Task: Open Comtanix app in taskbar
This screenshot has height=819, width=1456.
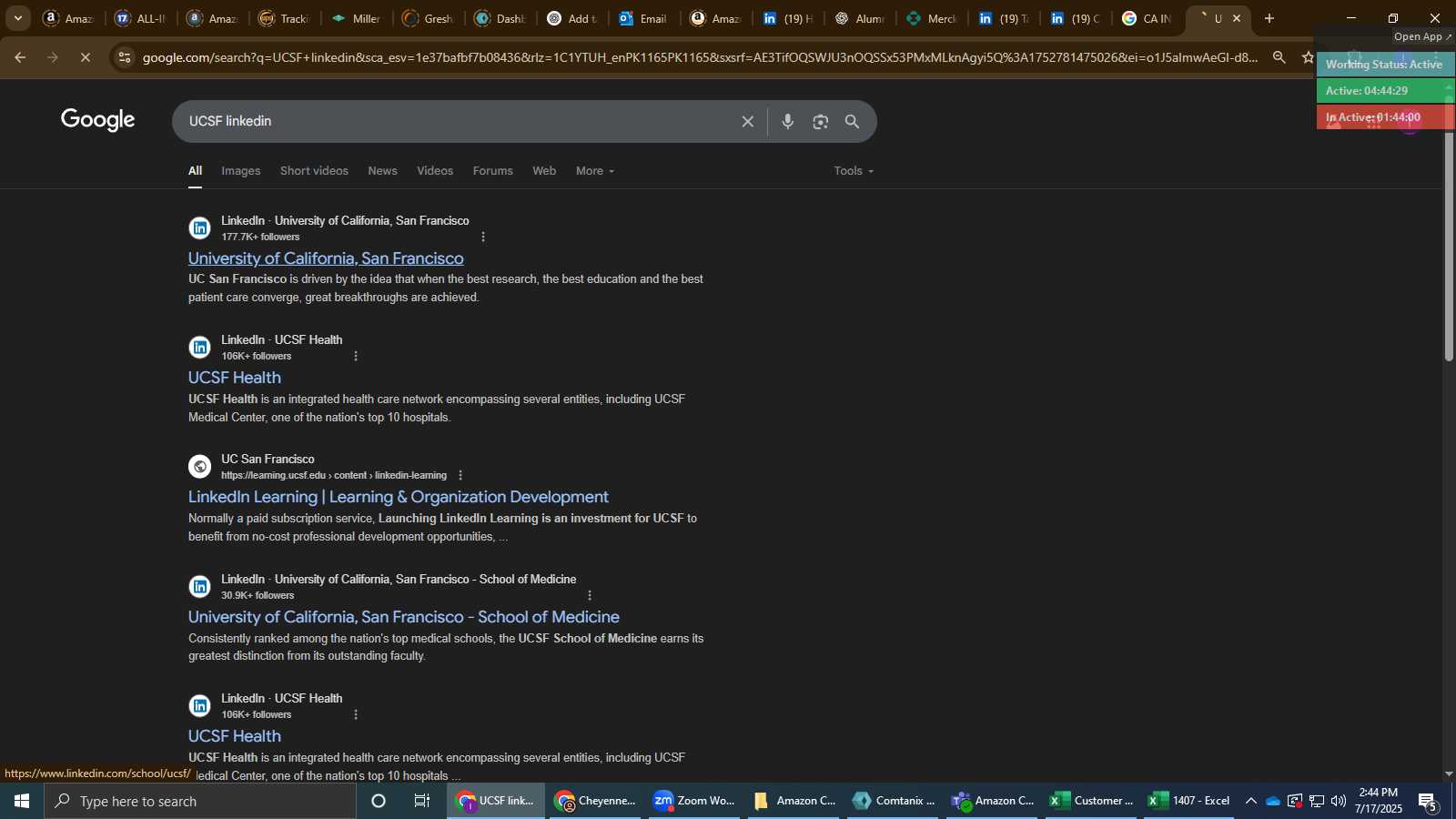Action: pyautogui.click(x=894, y=801)
